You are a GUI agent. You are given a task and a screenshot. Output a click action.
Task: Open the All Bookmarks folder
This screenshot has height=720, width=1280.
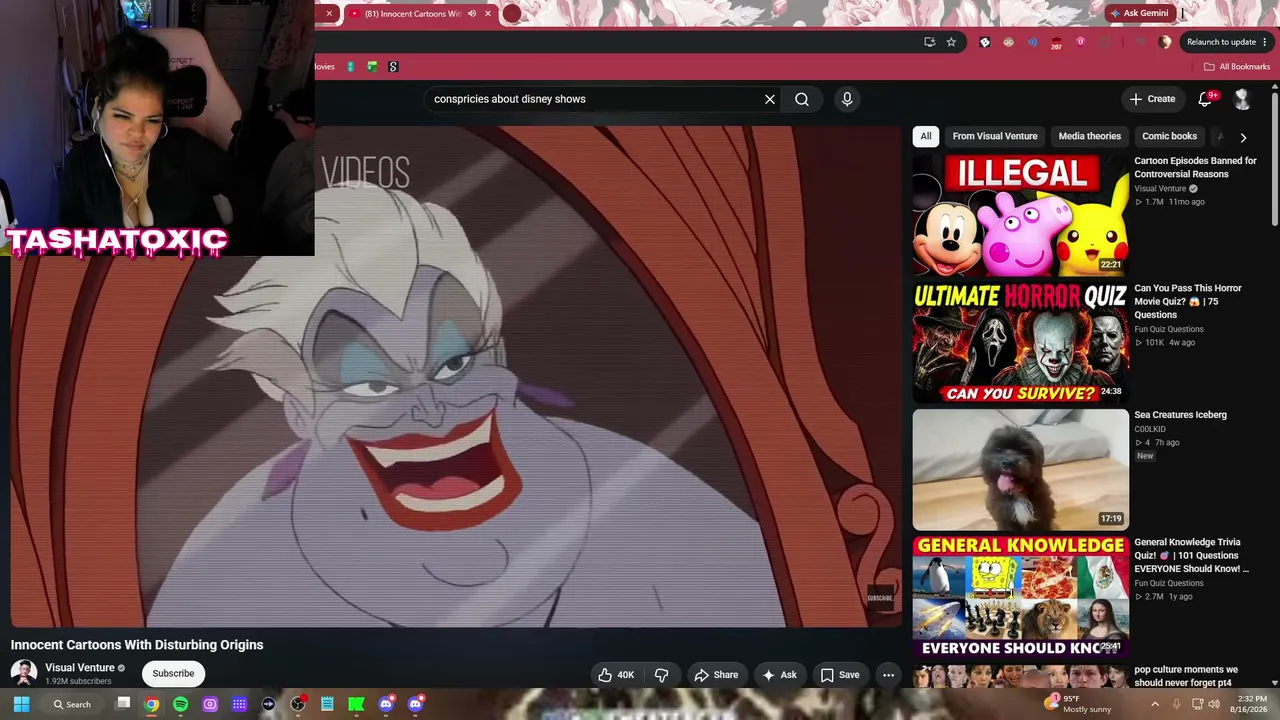(x=1236, y=67)
